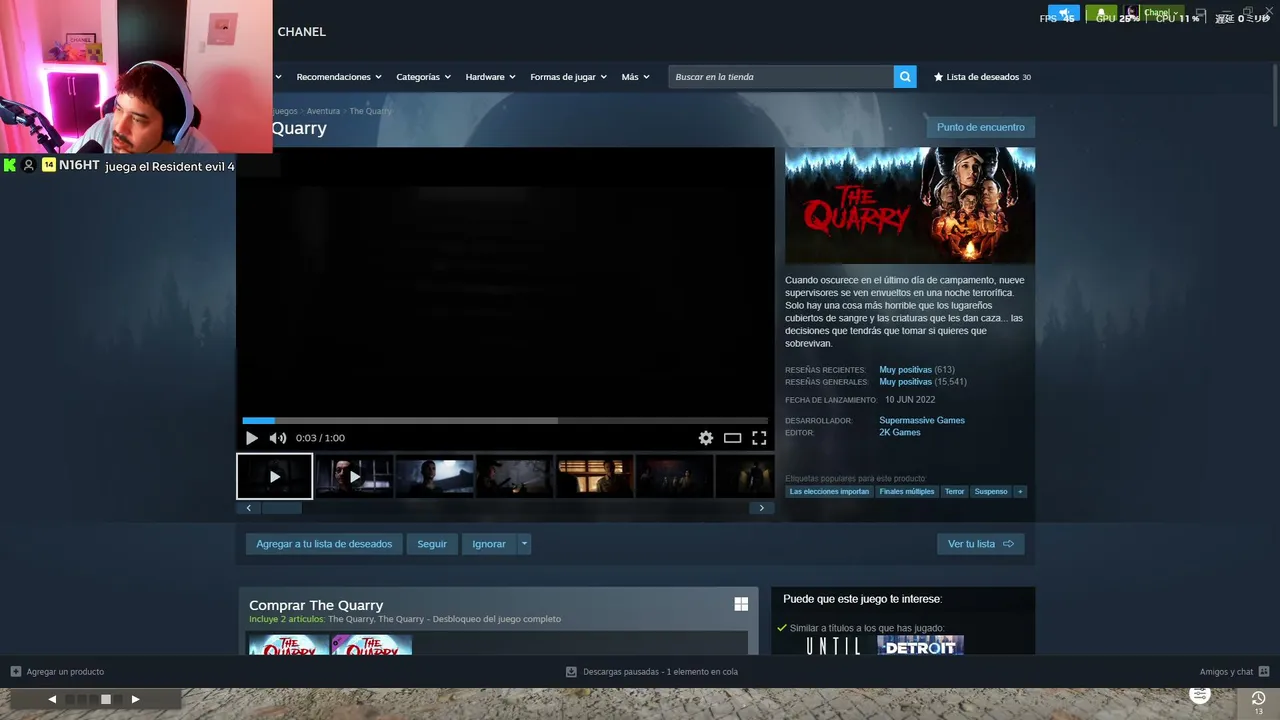Select the second trailer thumbnail
The width and height of the screenshot is (1280, 720).
coord(355,477)
